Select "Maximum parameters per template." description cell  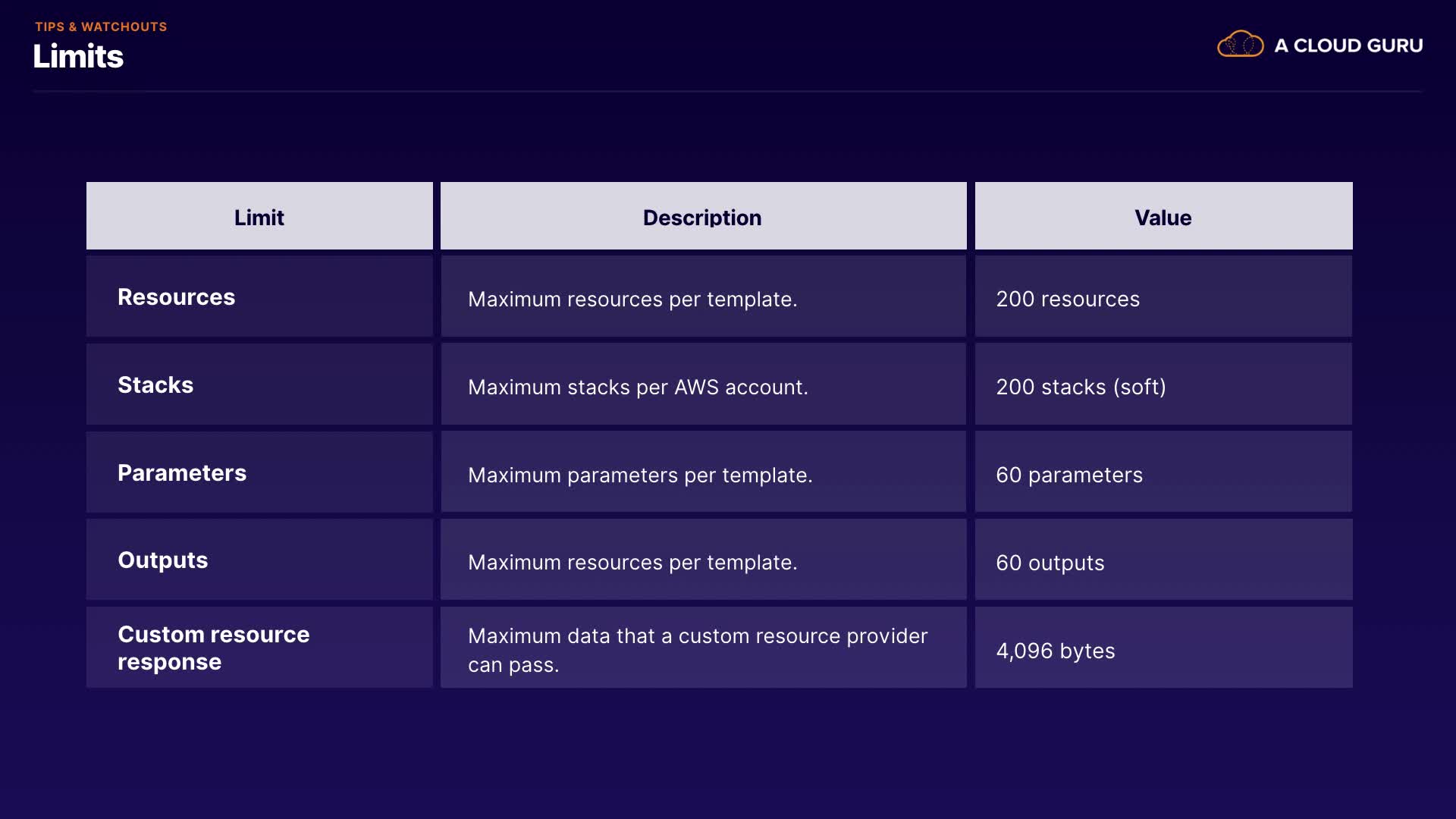coord(640,475)
